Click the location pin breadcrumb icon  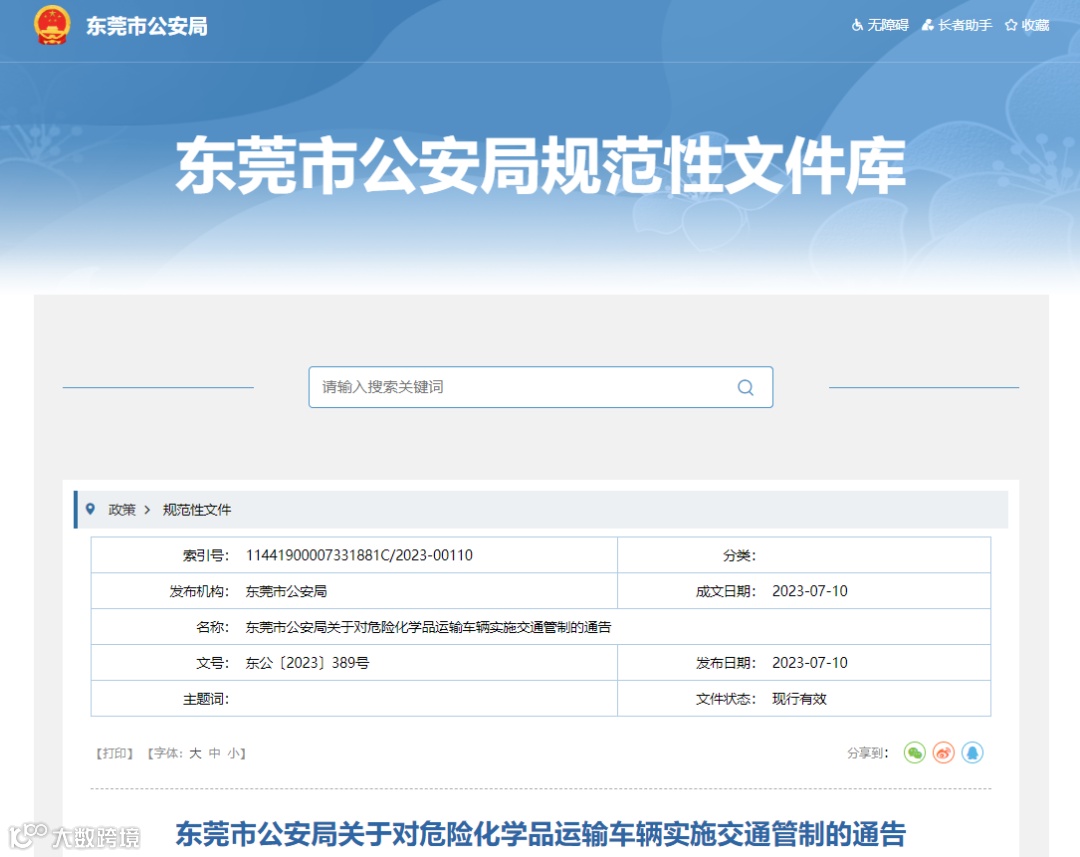[90, 509]
